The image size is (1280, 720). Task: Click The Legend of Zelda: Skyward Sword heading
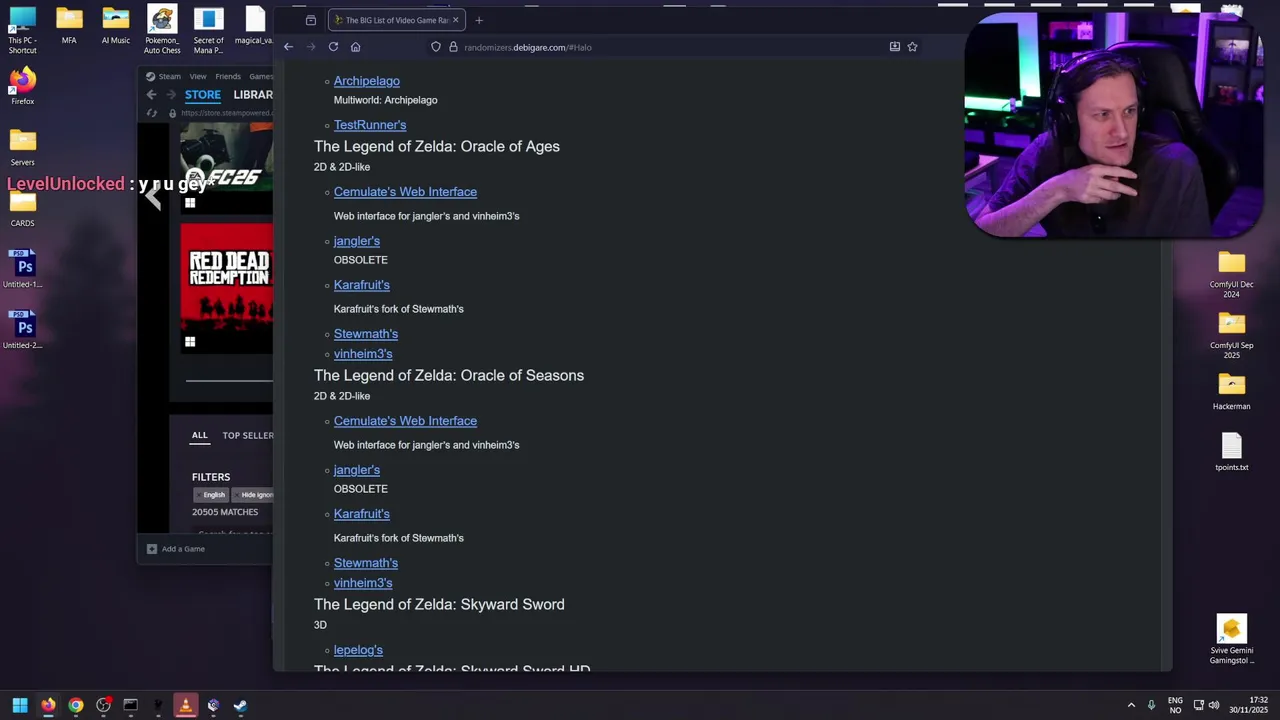[439, 604]
